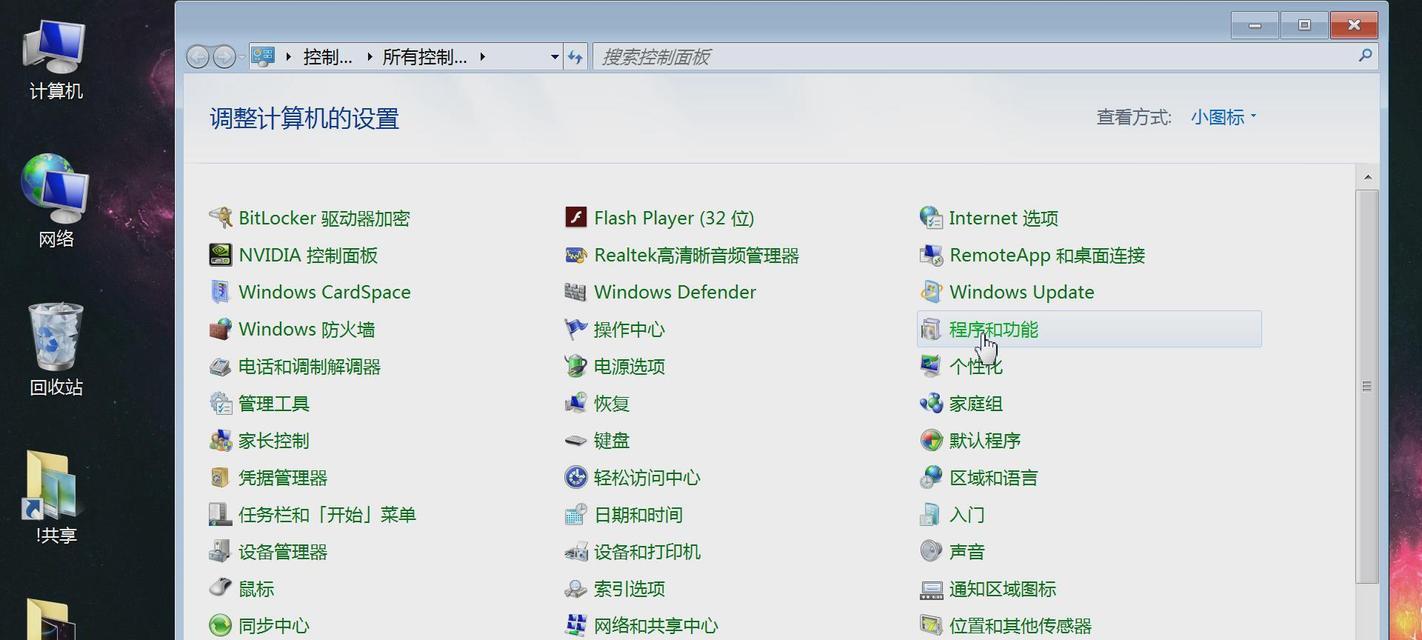Screen dimensions: 1422x640
Task: Open the 恢复 icon
Action: coord(575,403)
